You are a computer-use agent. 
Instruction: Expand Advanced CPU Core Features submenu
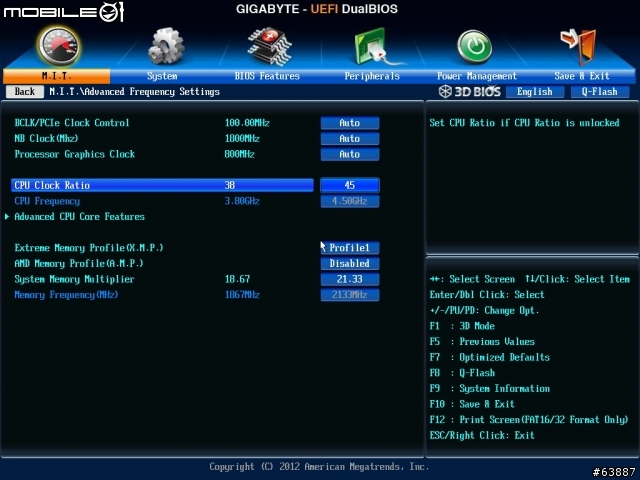pos(79,217)
